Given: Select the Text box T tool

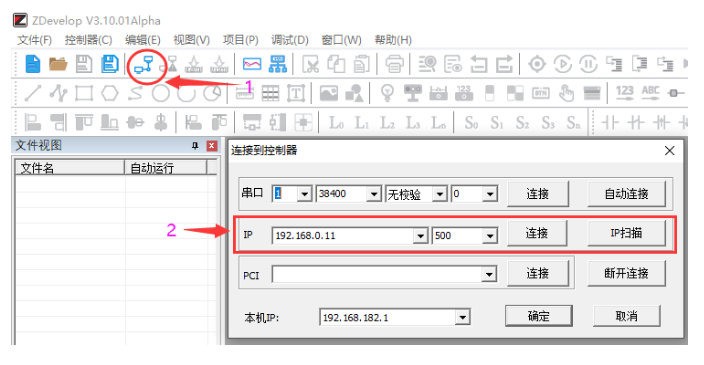Looking at the screenshot, I should pyautogui.click(x=296, y=93).
